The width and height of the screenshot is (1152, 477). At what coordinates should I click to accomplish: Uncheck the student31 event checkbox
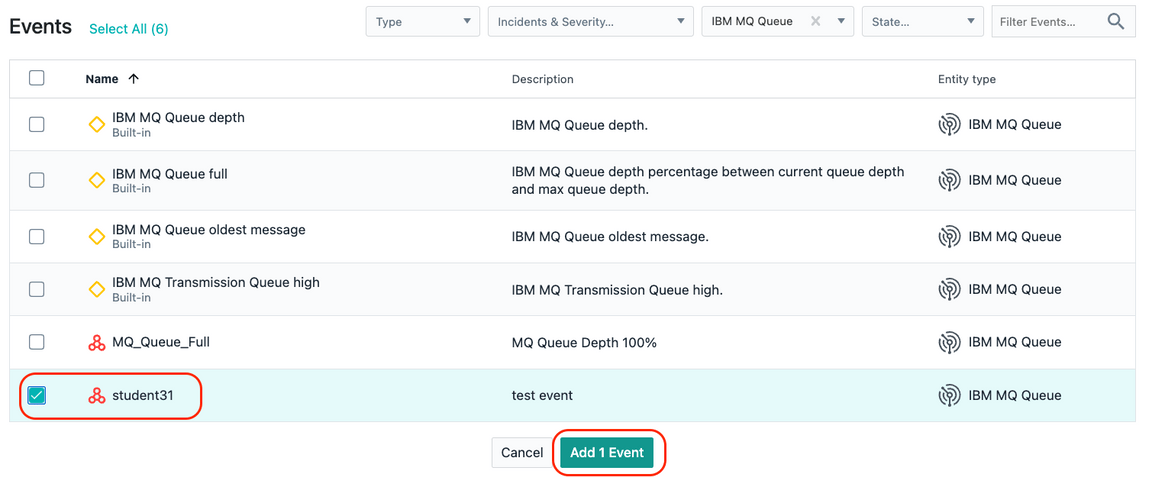point(37,395)
